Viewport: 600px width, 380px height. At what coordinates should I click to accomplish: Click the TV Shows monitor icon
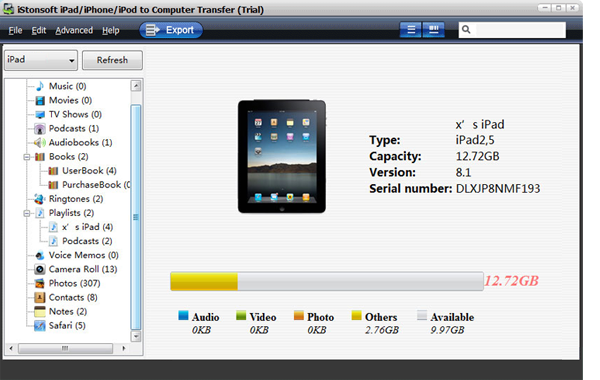point(40,114)
